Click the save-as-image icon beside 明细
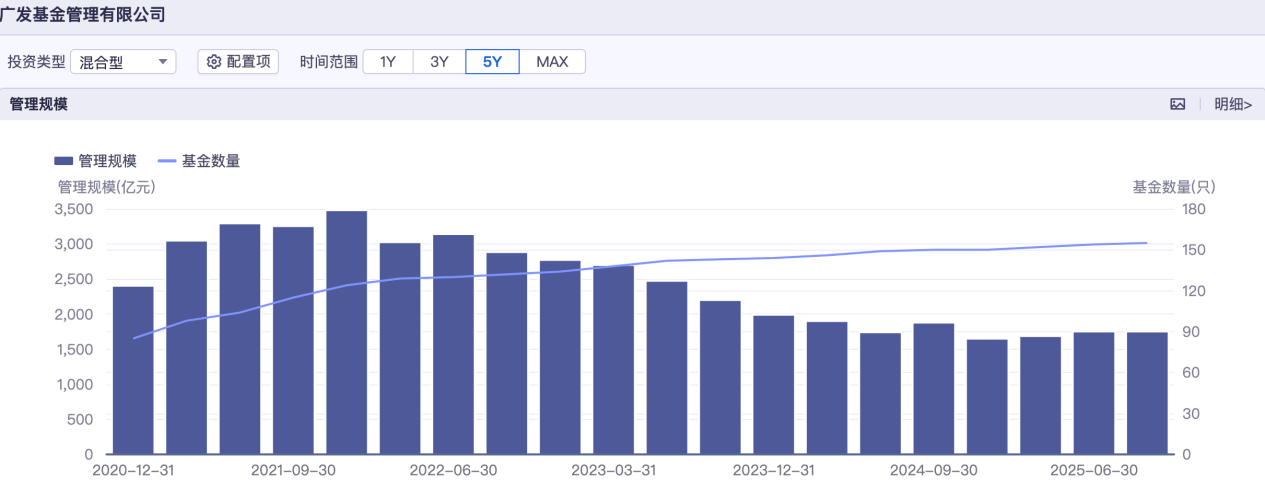The width and height of the screenshot is (1265, 492). (x=1178, y=104)
